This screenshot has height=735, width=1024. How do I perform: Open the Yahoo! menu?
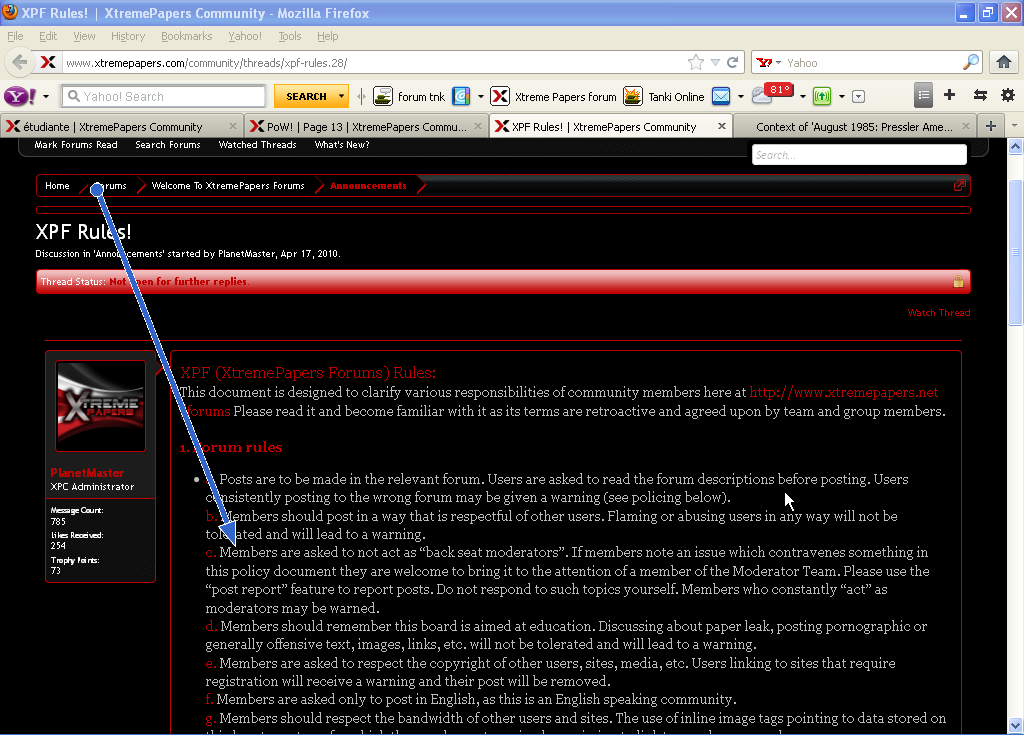click(x=244, y=36)
